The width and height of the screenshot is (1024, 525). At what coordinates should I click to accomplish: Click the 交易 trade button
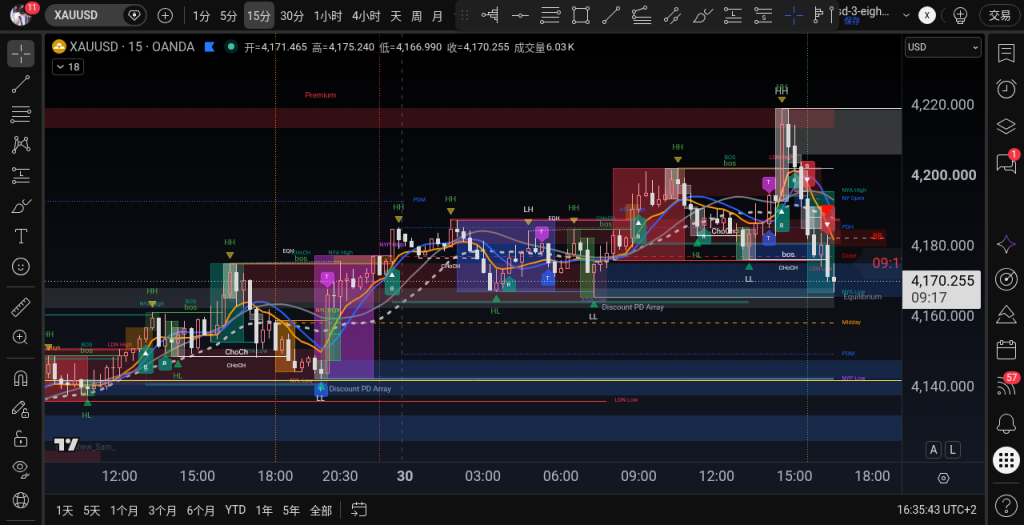tap(1000, 15)
